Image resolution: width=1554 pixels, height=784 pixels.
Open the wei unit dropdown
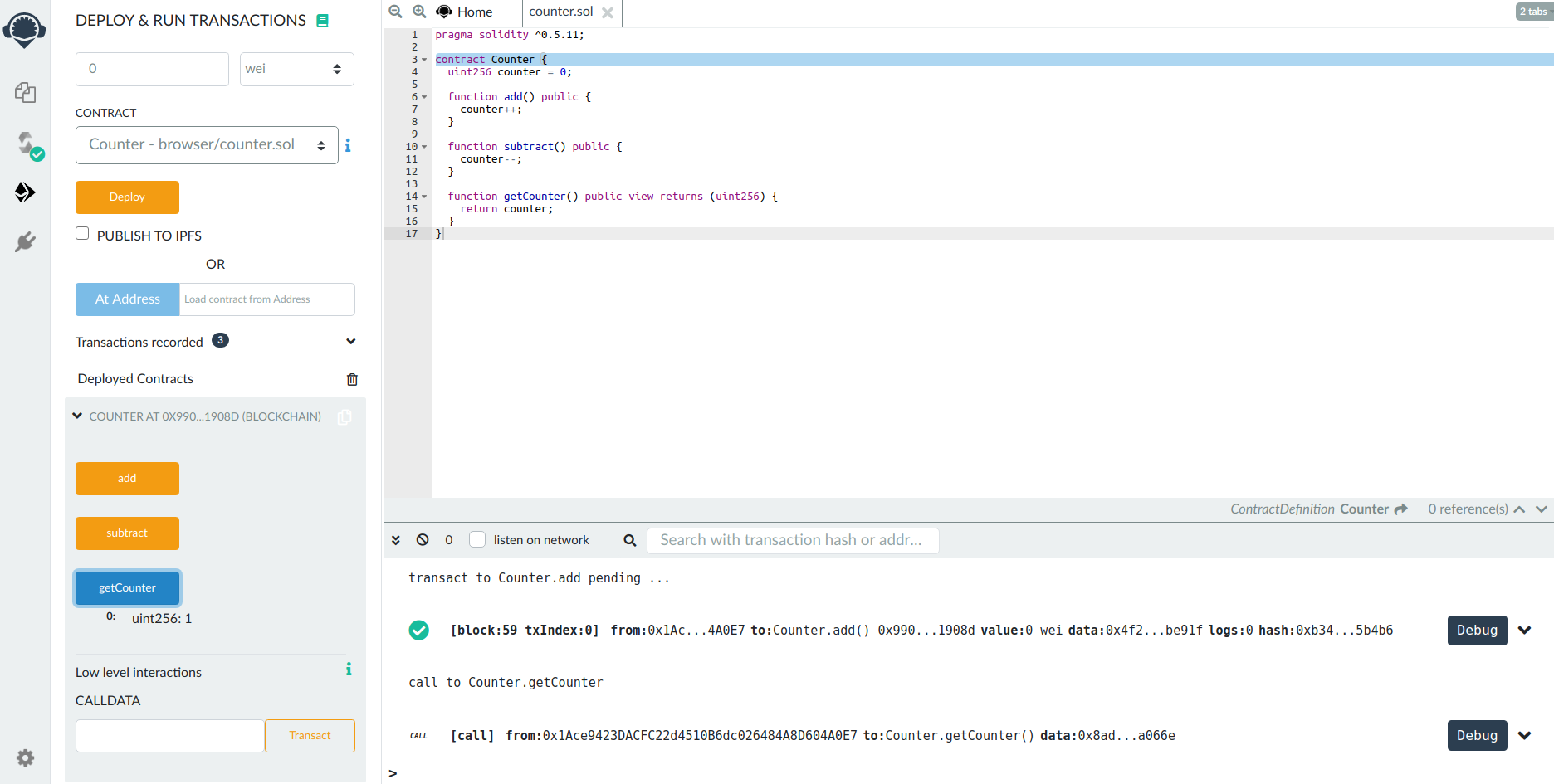[x=296, y=69]
